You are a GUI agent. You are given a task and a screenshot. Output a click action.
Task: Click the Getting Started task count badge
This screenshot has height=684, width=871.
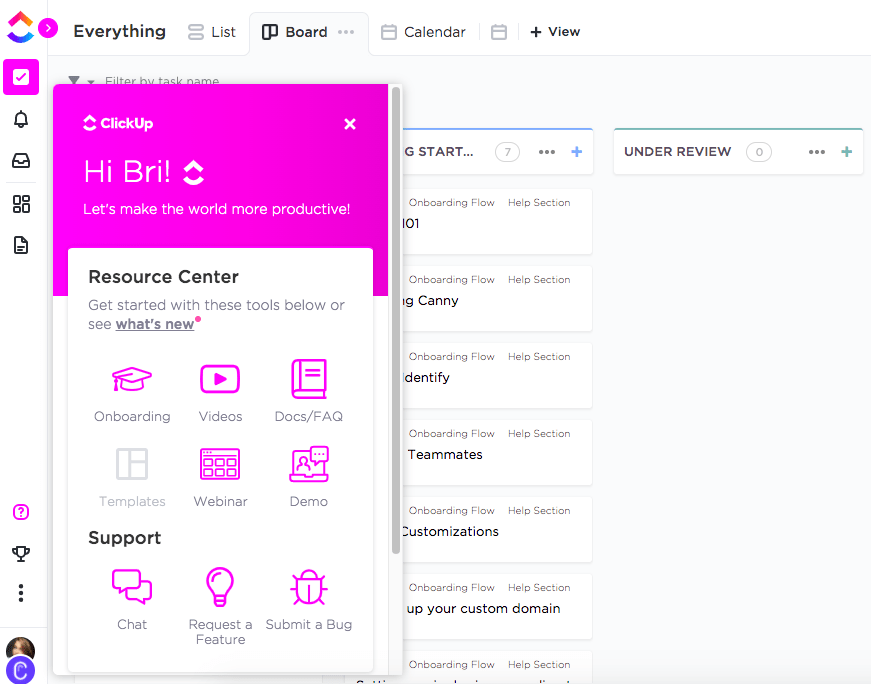[x=507, y=152]
